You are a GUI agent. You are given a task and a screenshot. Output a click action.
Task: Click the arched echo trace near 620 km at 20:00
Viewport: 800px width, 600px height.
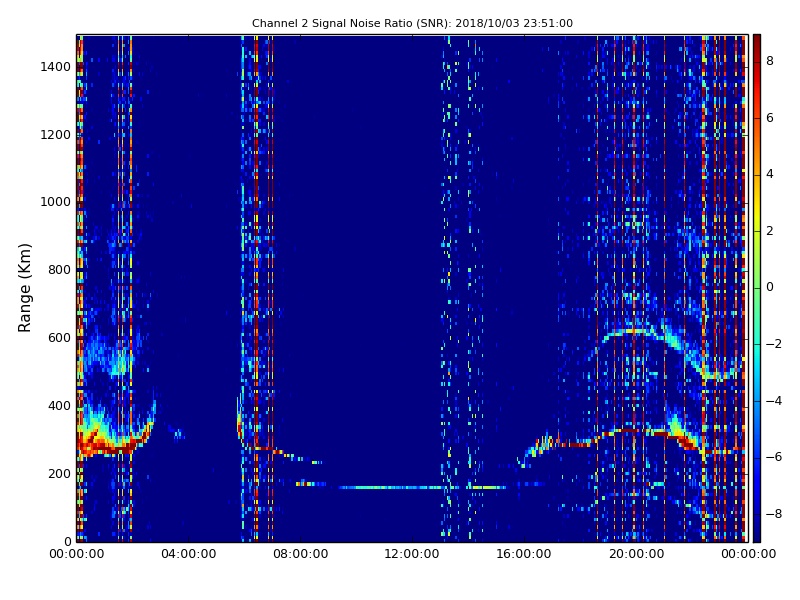pyautogui.click(x=634, y=332)
